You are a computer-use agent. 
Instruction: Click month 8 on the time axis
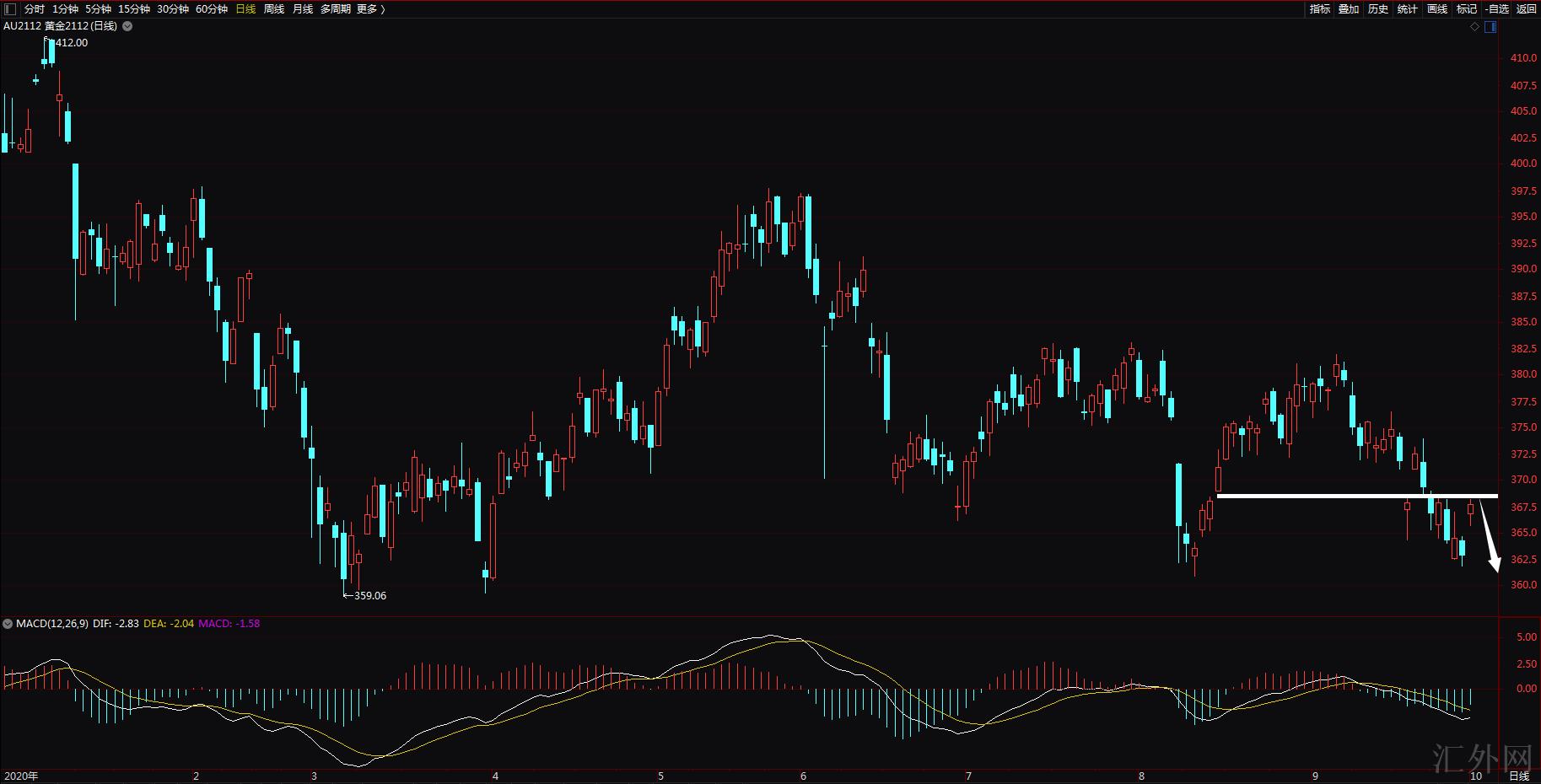1142,776
